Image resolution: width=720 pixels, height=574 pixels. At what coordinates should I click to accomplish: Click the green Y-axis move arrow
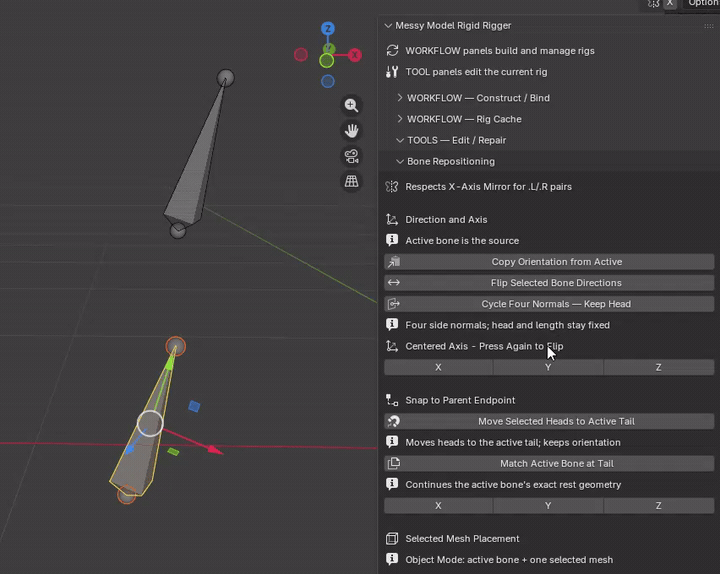click(170, 363)
